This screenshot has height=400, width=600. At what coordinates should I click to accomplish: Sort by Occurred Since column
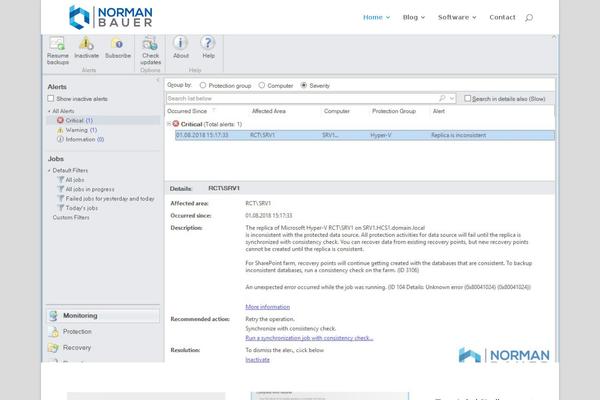[187, 111]
